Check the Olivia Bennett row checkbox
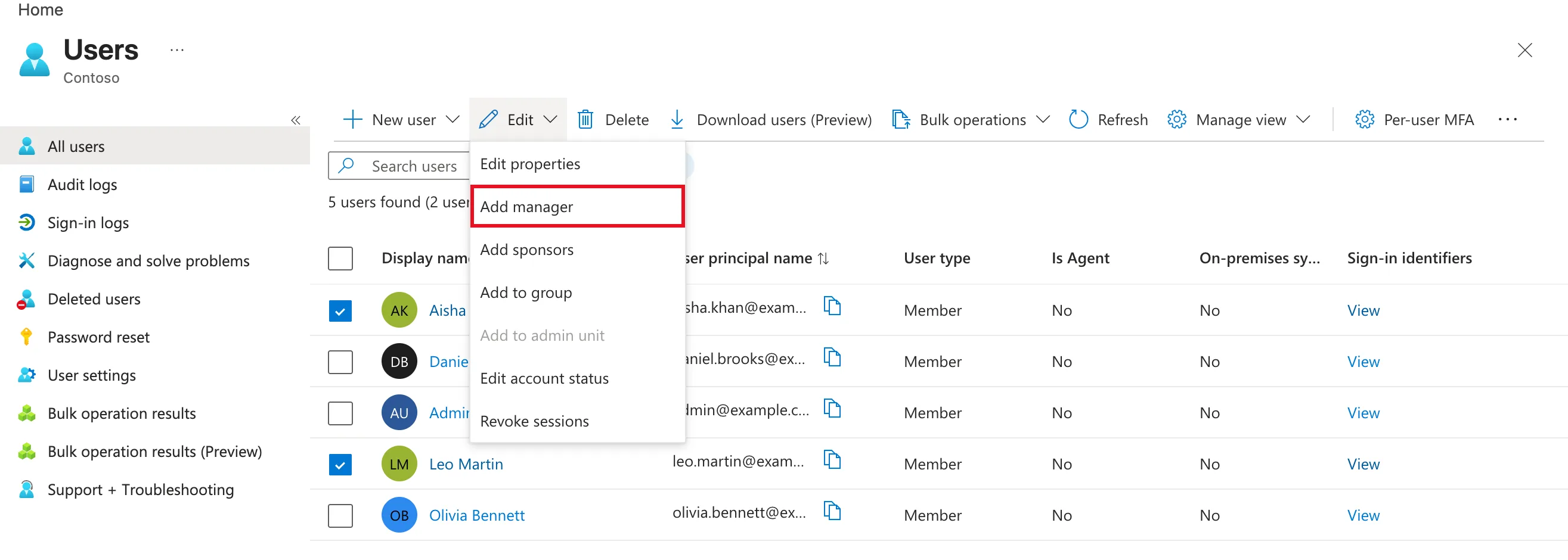 click(340, 517)
